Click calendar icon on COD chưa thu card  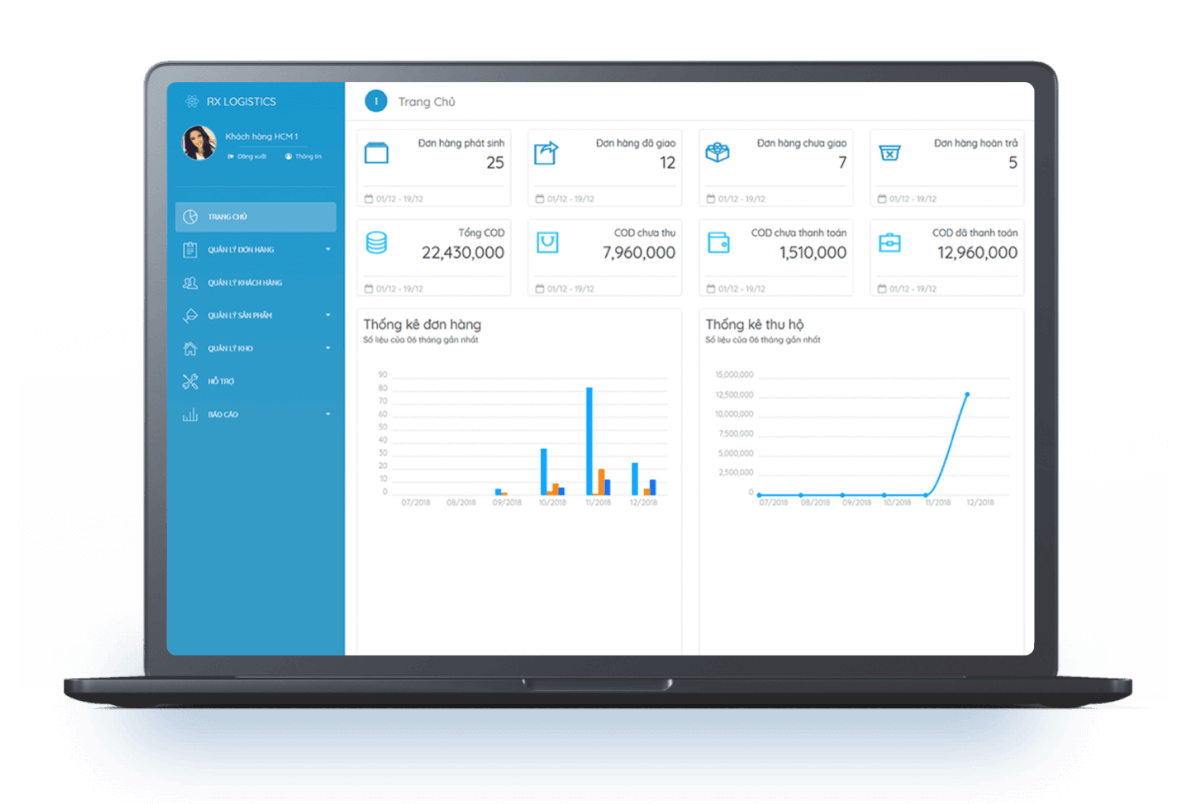540,289
